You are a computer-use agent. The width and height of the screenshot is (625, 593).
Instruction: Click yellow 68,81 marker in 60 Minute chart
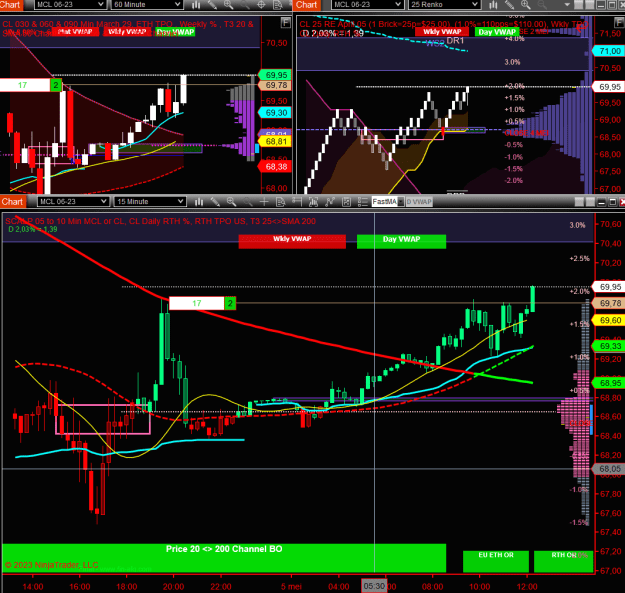[x=276, y=141]
